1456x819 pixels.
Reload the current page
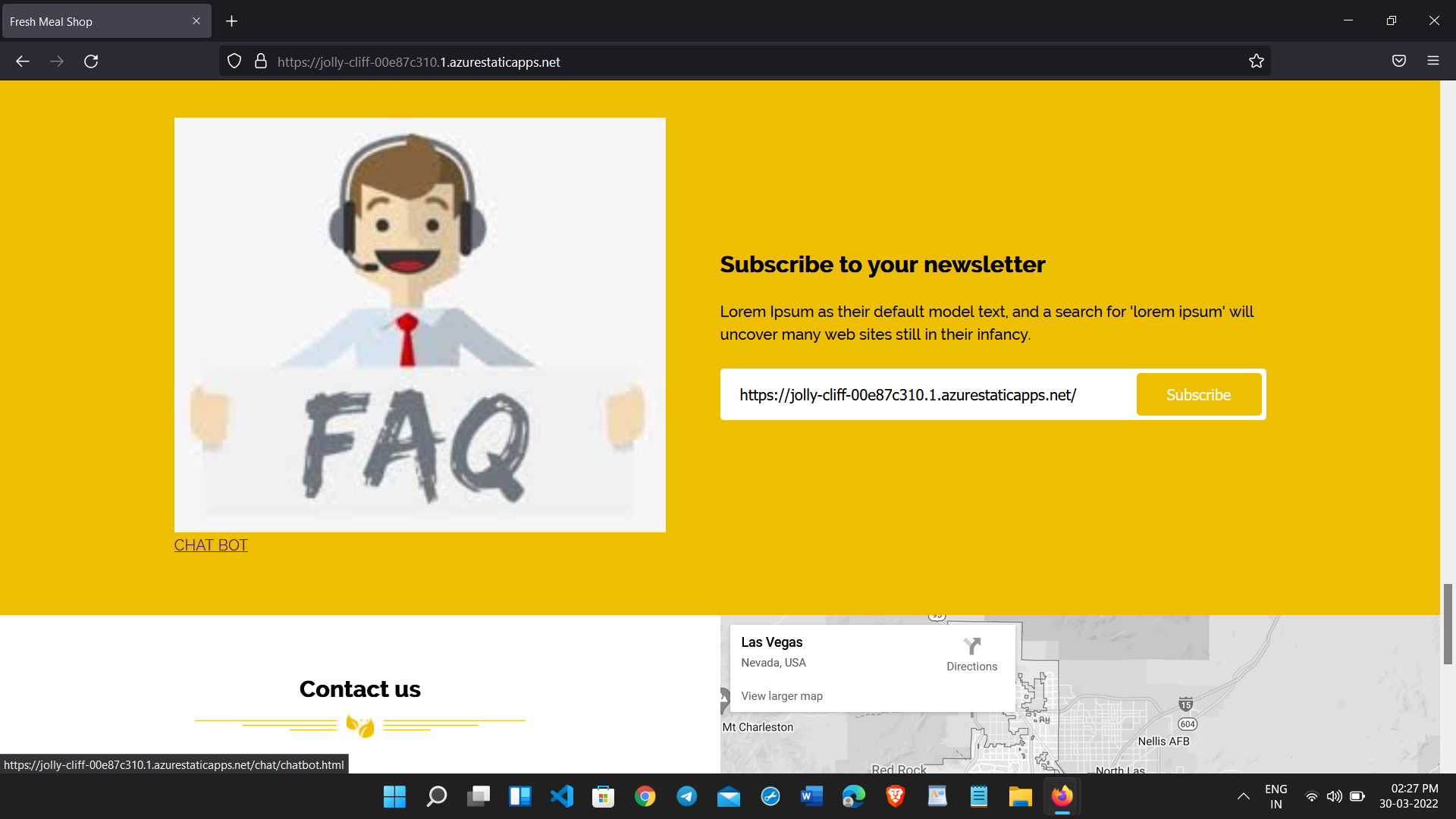[91, 61]
